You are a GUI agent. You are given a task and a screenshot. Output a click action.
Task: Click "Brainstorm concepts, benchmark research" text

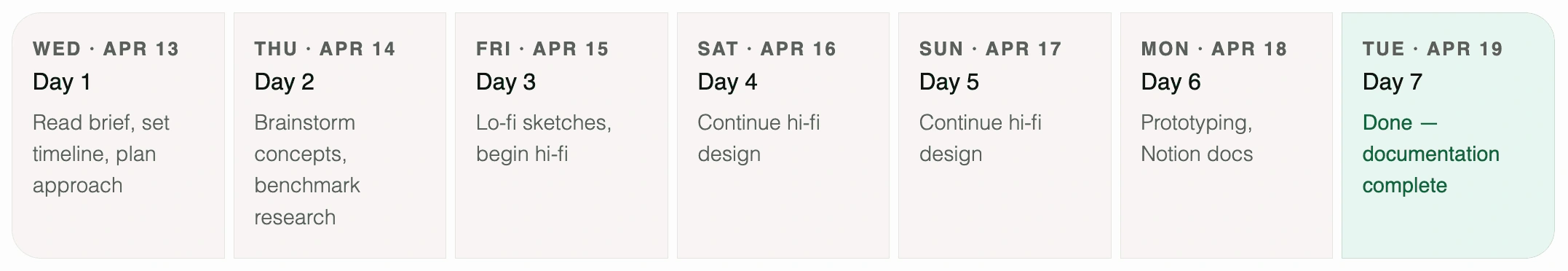[x=307, y=170]
